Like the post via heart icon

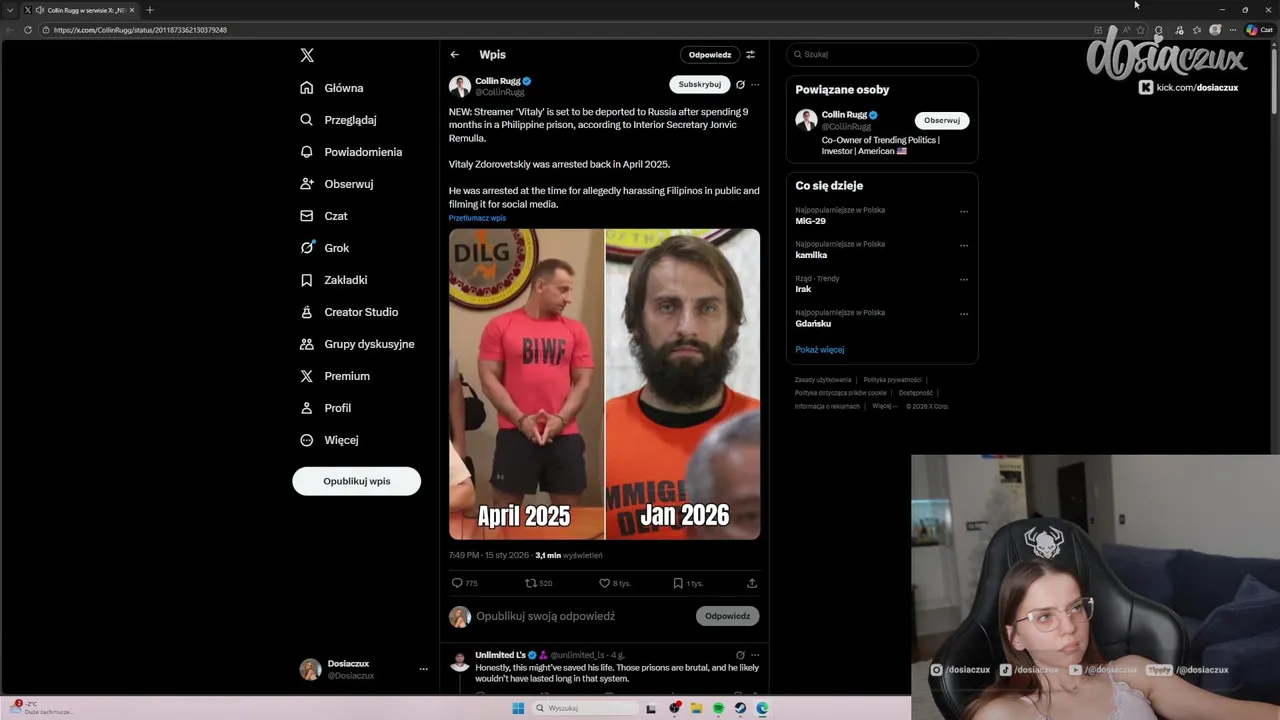click(605, 583)
